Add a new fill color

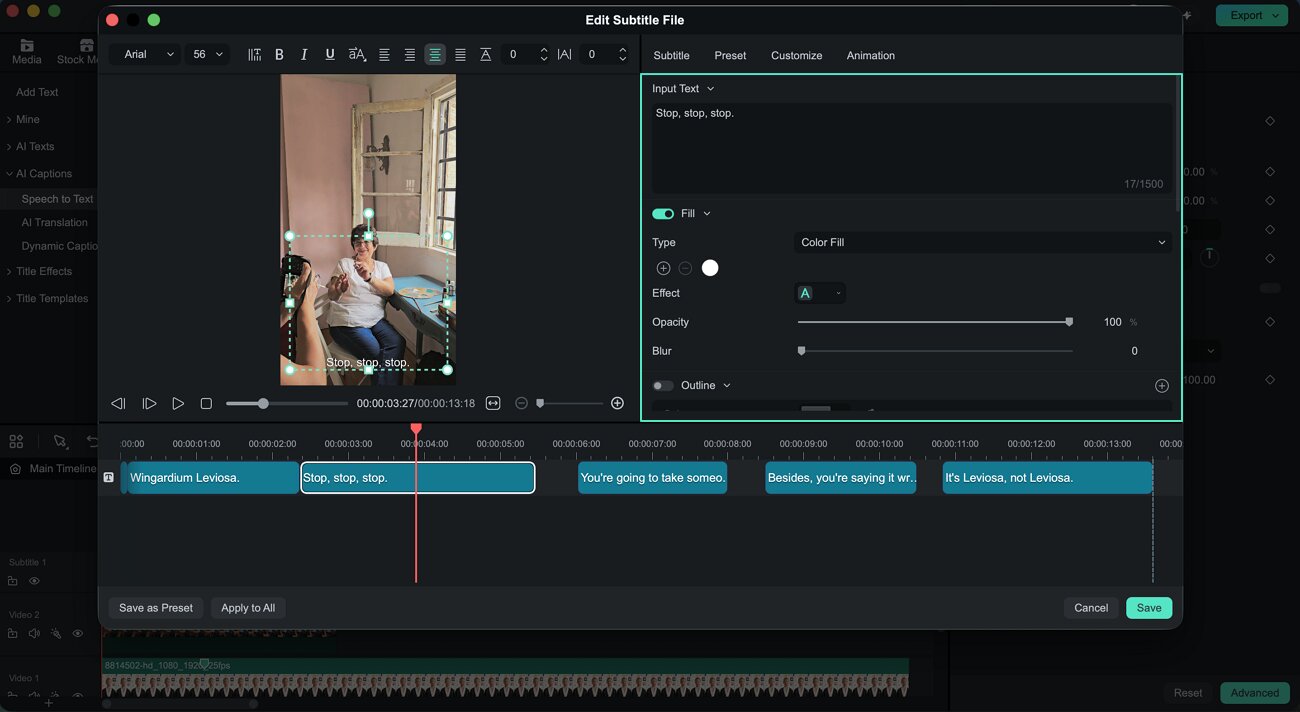click(x=663, y=268)
